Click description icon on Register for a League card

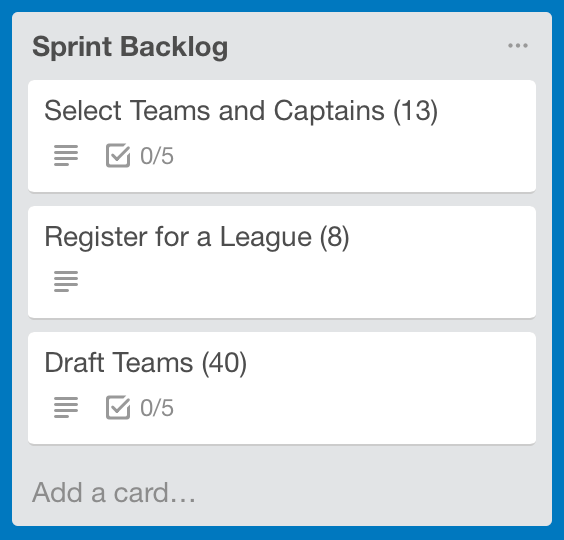(x=66, y=281)
